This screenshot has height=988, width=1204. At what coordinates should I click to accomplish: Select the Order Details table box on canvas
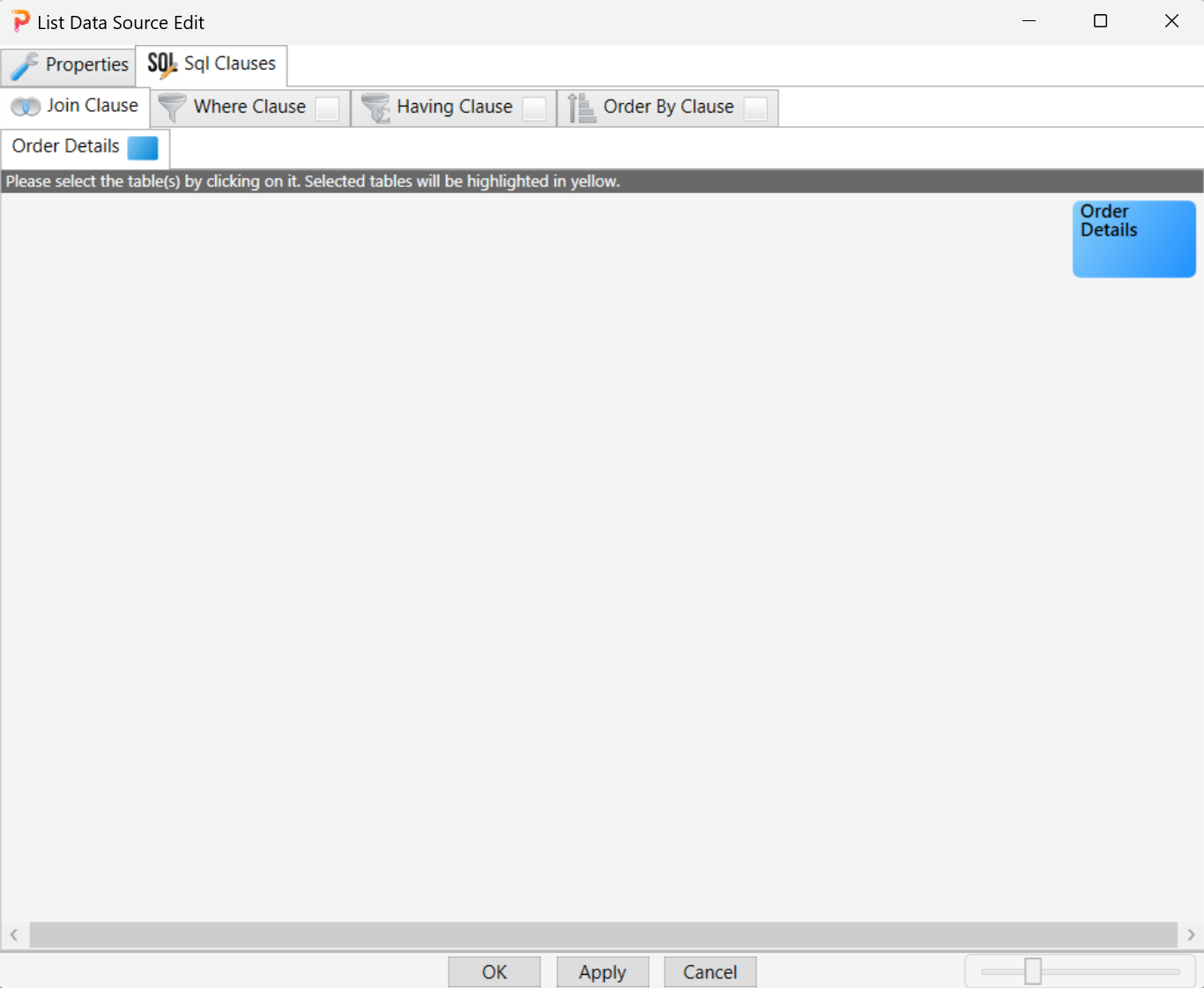(1133, 239)
